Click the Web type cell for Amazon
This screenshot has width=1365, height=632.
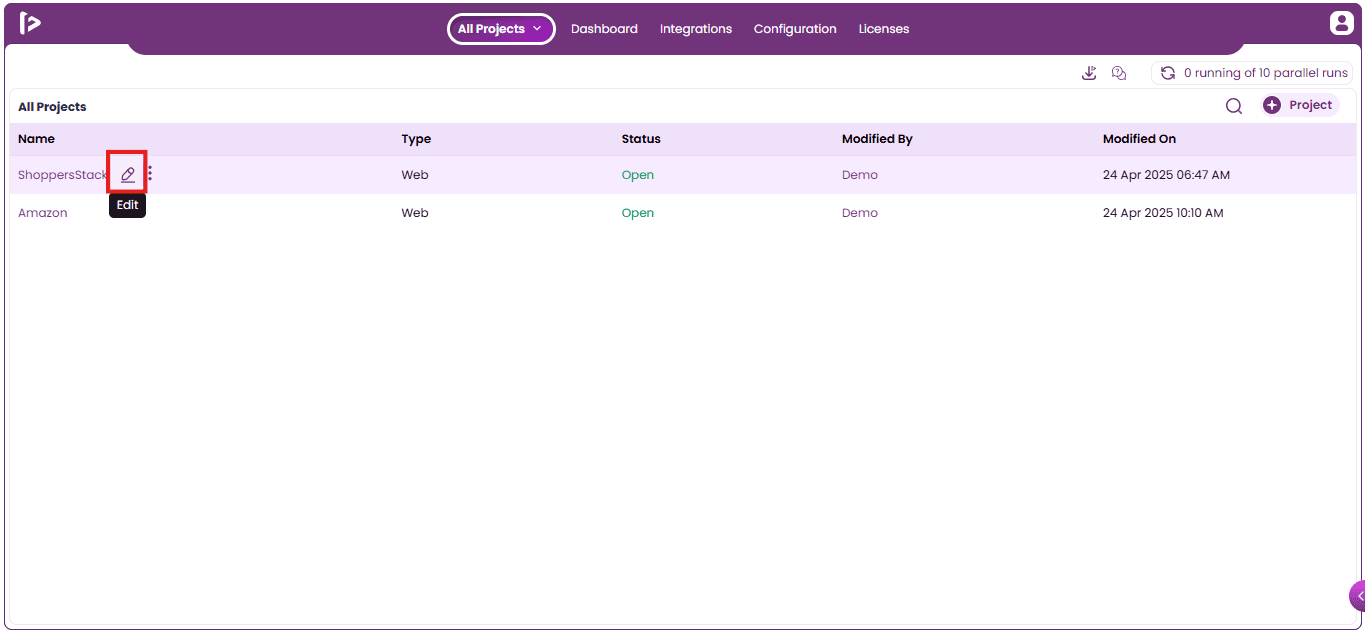[415, 213]
